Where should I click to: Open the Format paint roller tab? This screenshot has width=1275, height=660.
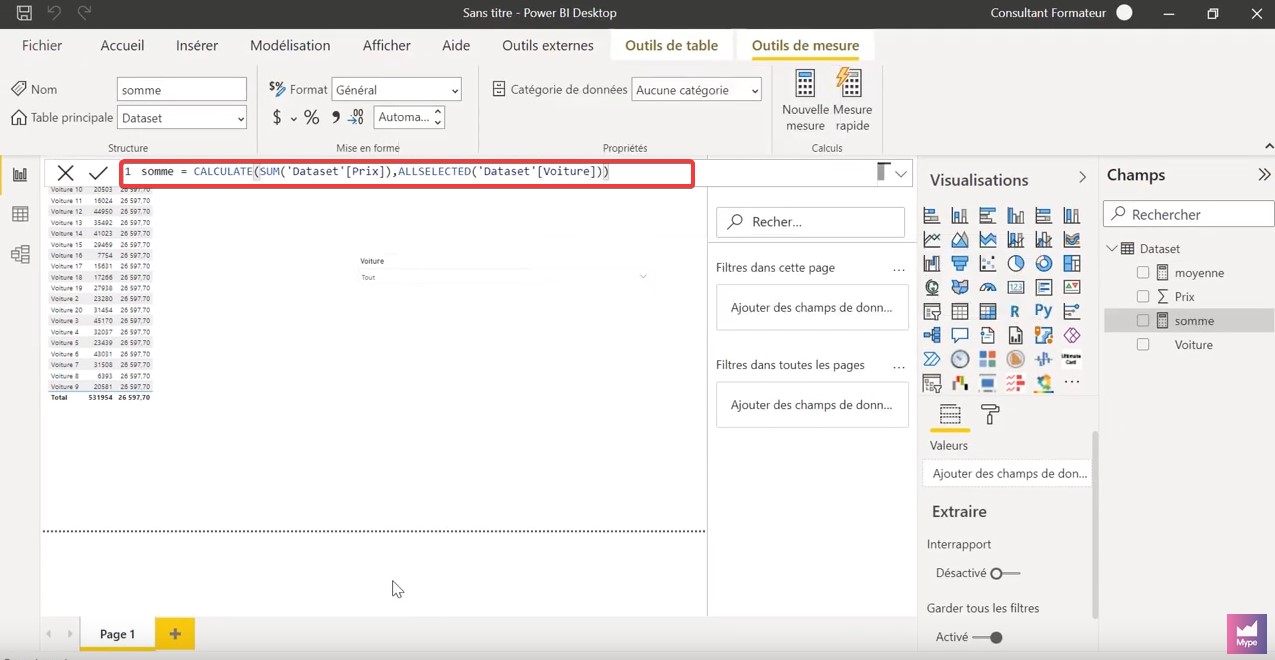tap(990, 414)
